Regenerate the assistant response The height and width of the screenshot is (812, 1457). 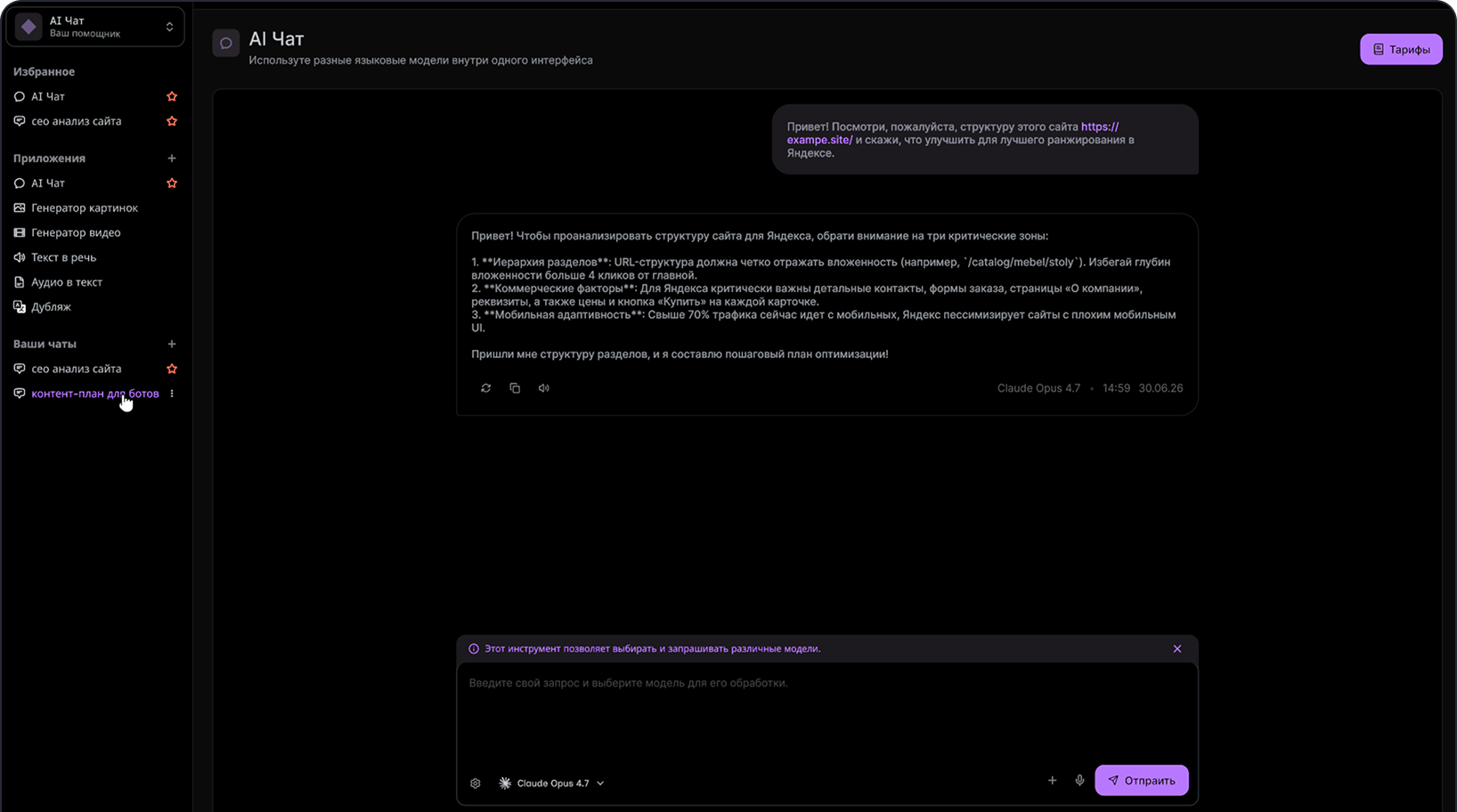[486, 388]
